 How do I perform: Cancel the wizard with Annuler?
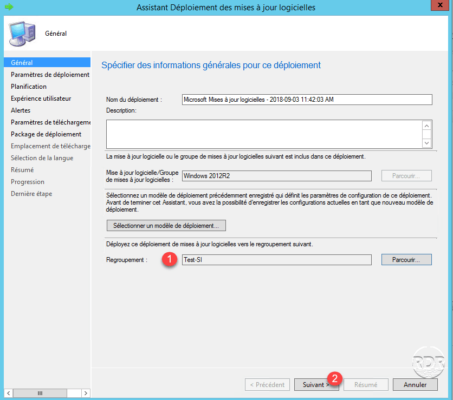click(415, 385)
